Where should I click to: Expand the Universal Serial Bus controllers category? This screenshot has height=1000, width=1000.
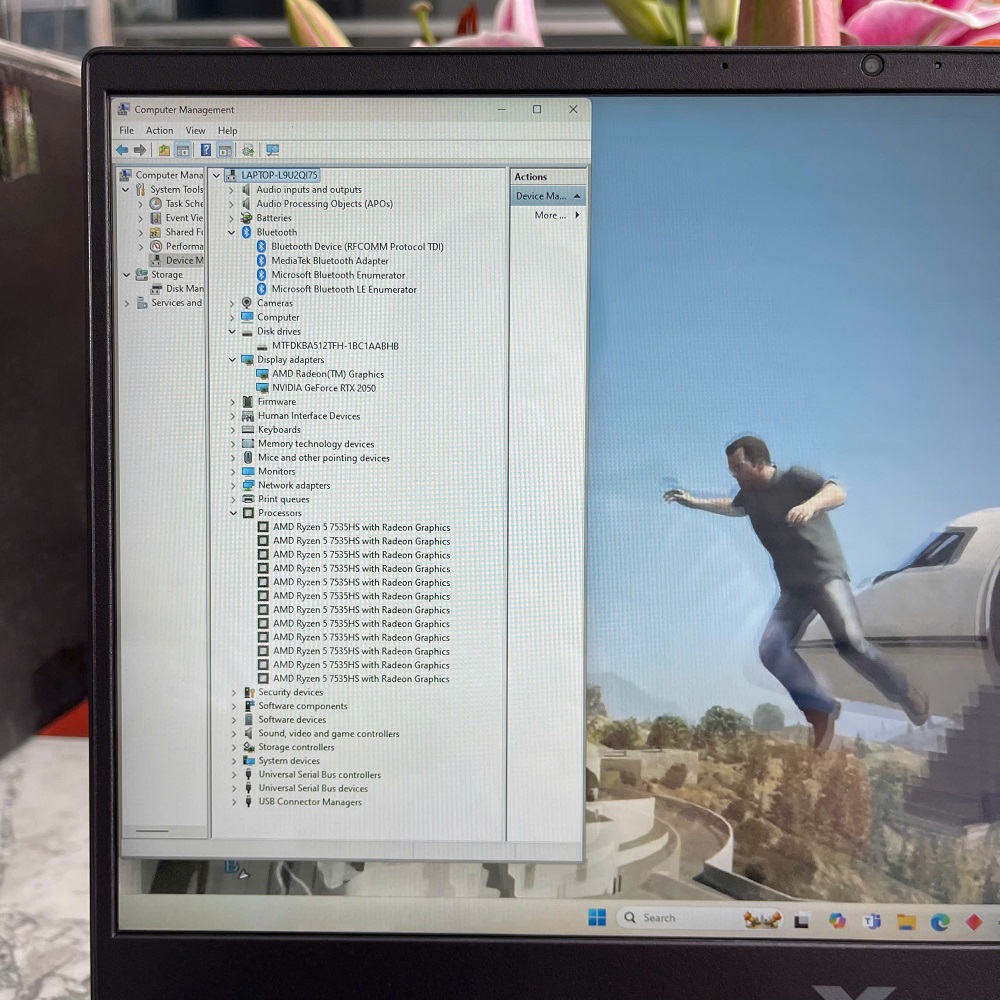[233, 775]
